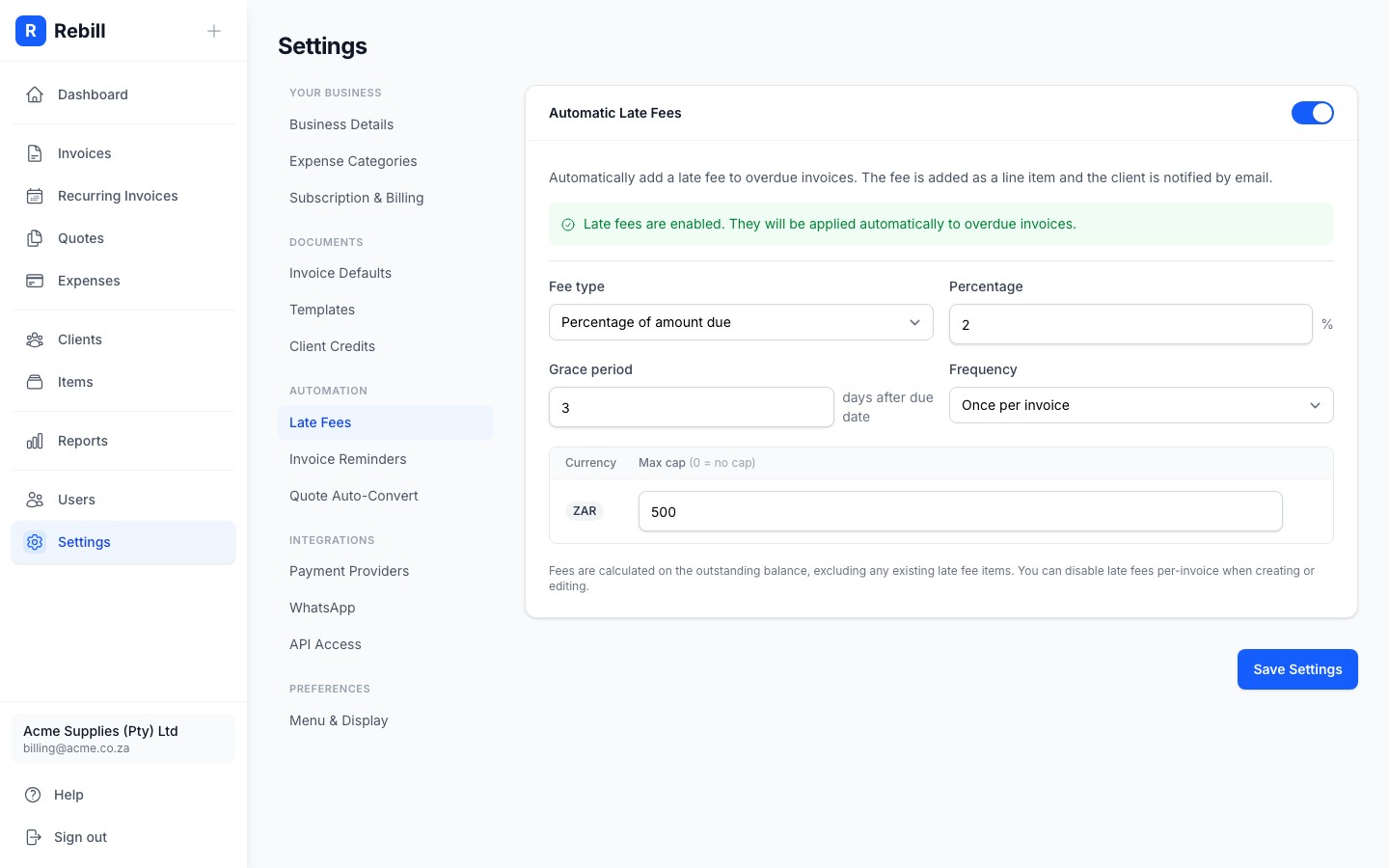This screenshot has height=868, width=1389.
Task: Click the Expenses card icon
Action: pyautogui.click(x=35, y=281)
